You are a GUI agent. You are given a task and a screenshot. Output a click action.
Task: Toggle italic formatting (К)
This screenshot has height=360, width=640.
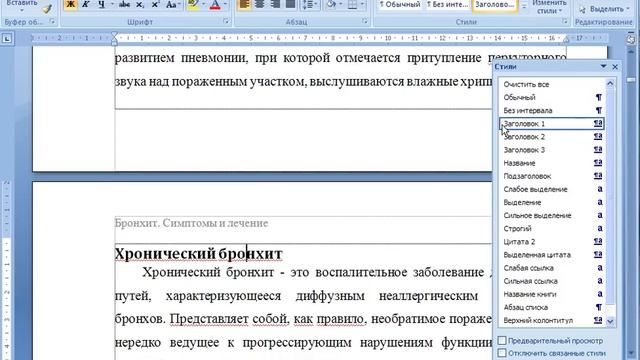pyautogui.click(x=86, y=4)
